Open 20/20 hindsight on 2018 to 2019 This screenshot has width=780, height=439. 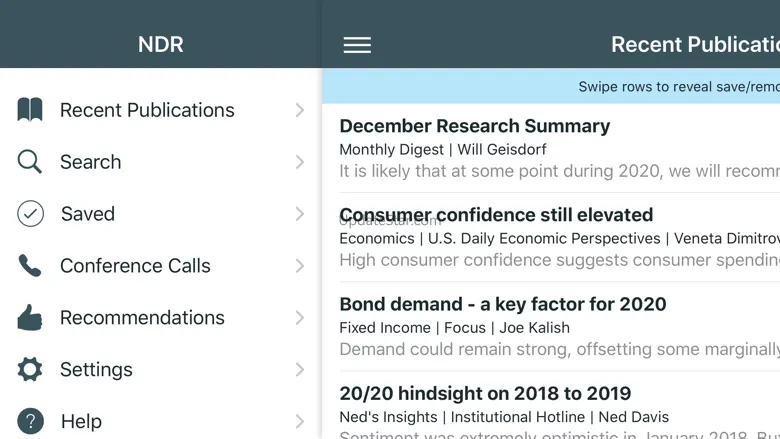pyautogui.click(x=551, y=406)
